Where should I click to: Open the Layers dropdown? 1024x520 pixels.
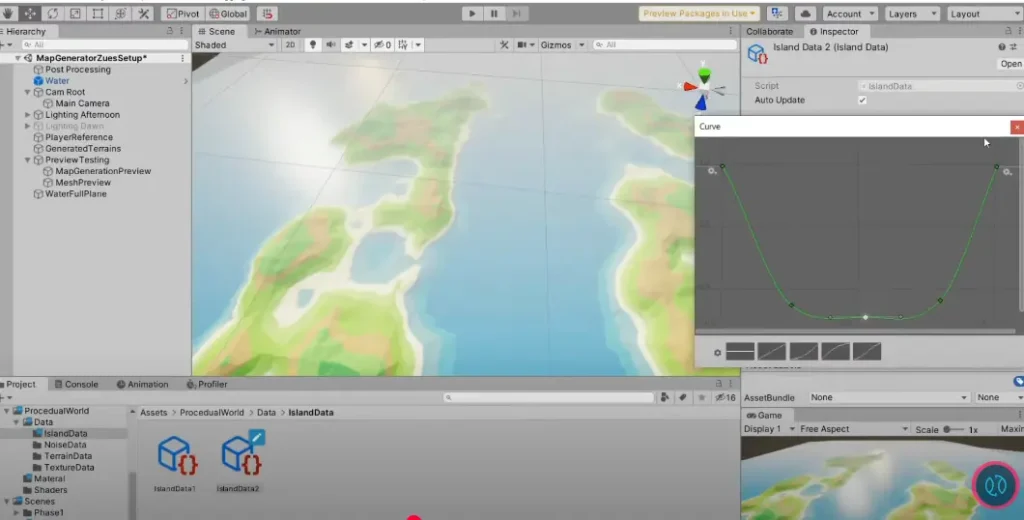pos(912,14)
